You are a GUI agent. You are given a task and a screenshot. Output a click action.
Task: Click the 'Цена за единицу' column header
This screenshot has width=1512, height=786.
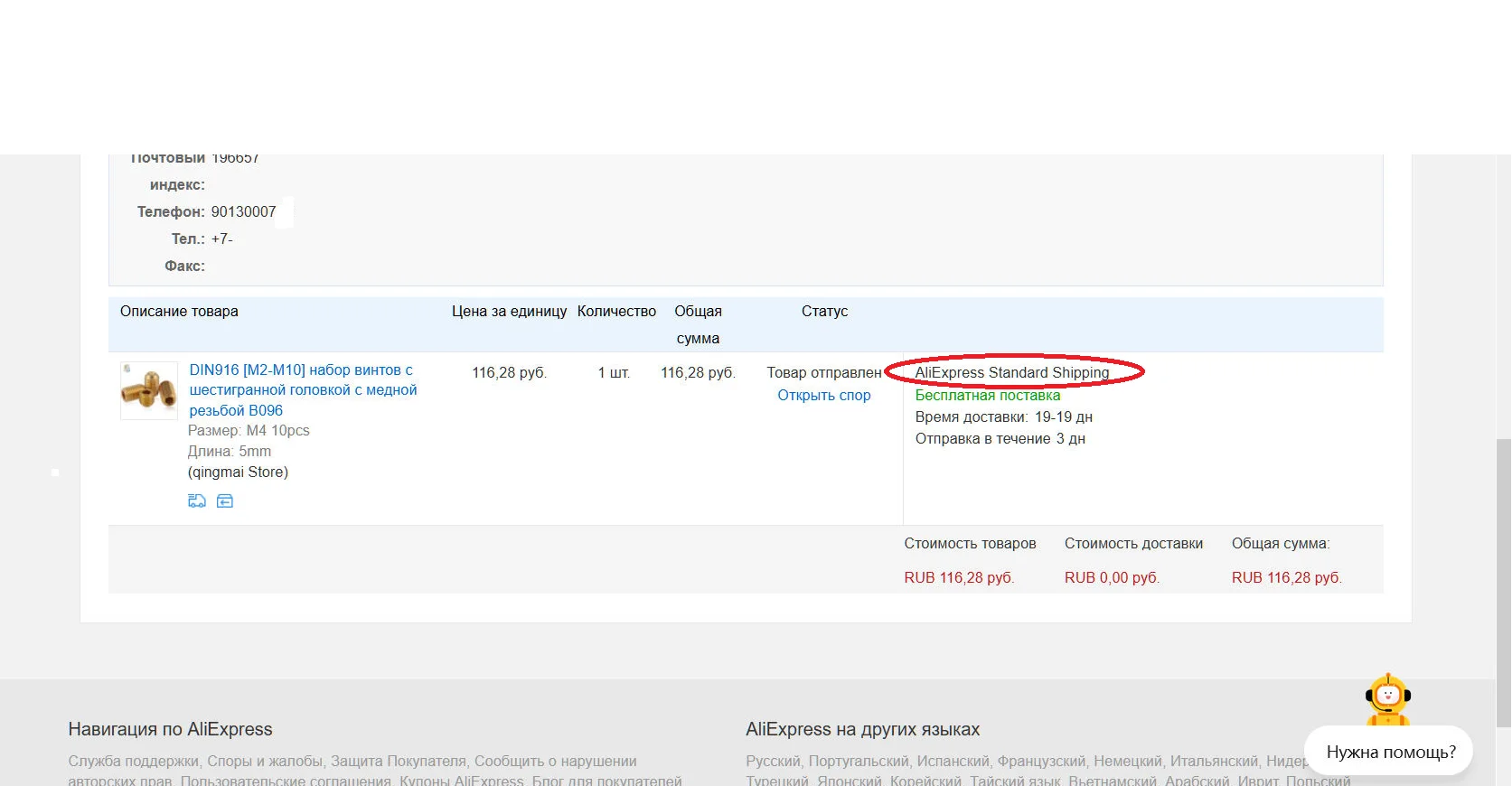pyautogui.click(x=510, y=311)
